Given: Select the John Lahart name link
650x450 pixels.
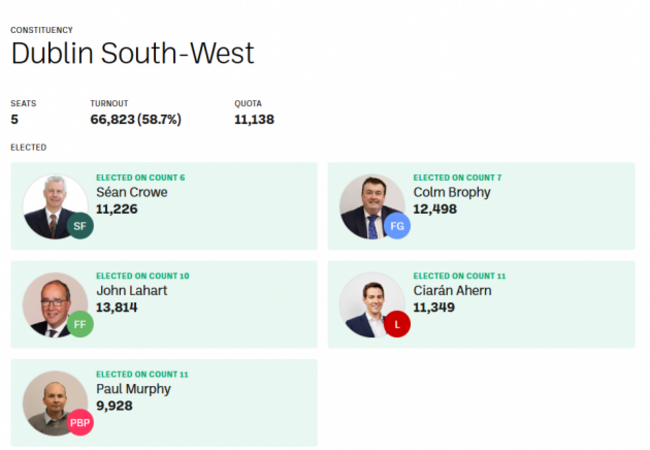Looking at the screenshot, I should pyautogui.click(x=132, y=290).
